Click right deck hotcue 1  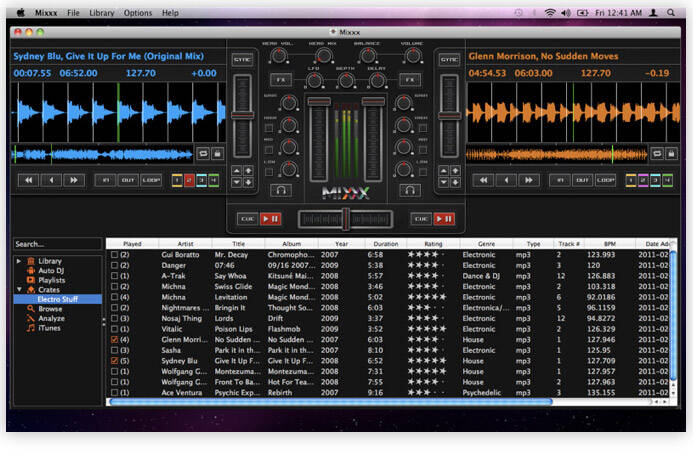pos(631,180)
